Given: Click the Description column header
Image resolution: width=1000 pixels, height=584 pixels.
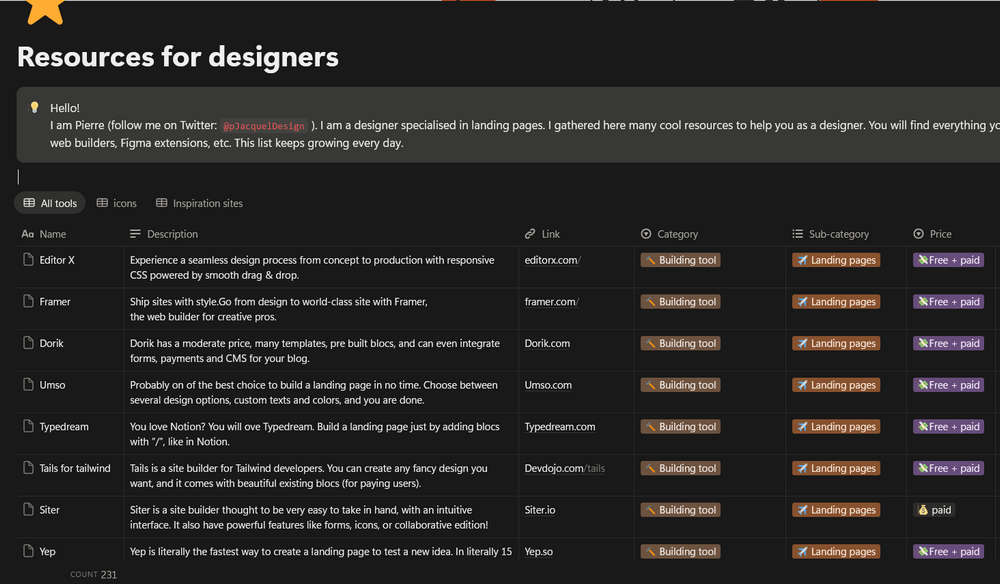Looking at the screenshot, I should coord(164,234).
